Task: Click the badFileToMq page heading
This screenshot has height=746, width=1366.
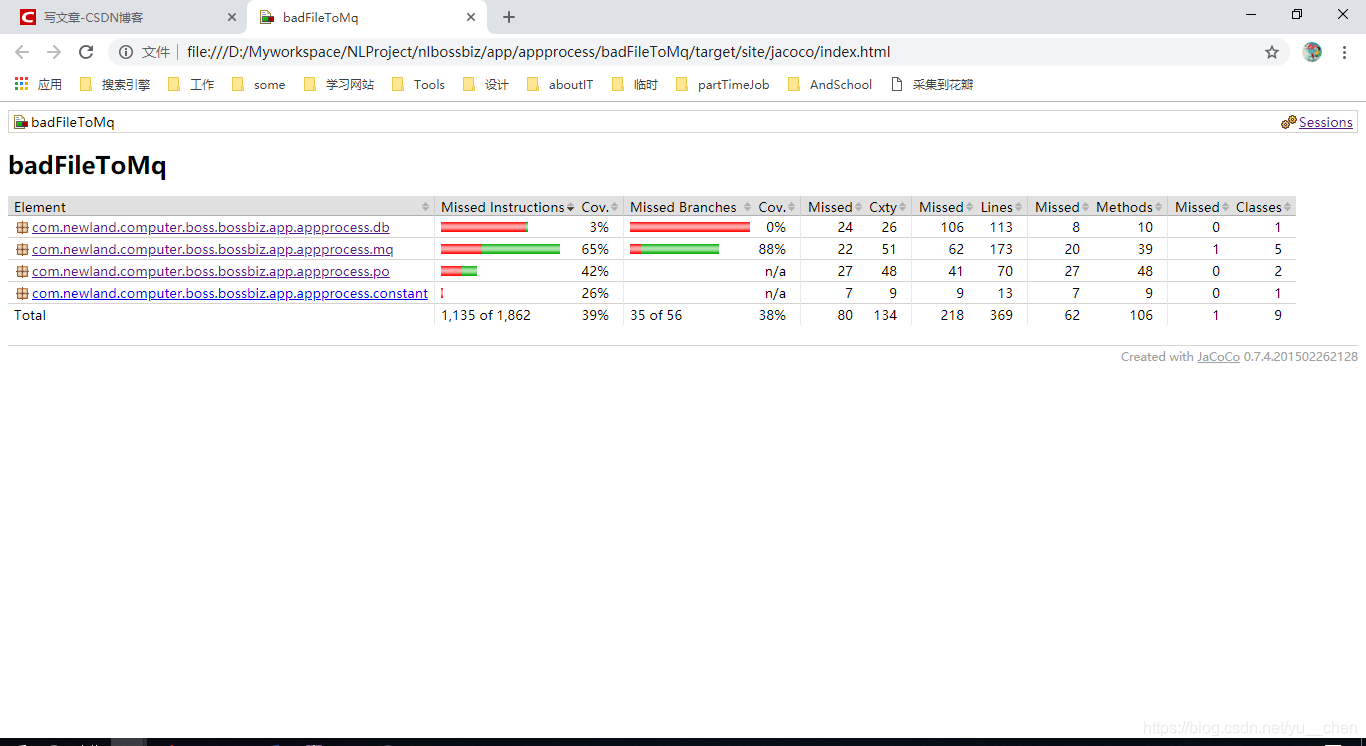Action: pyautogui.click(x=87, y=166)
